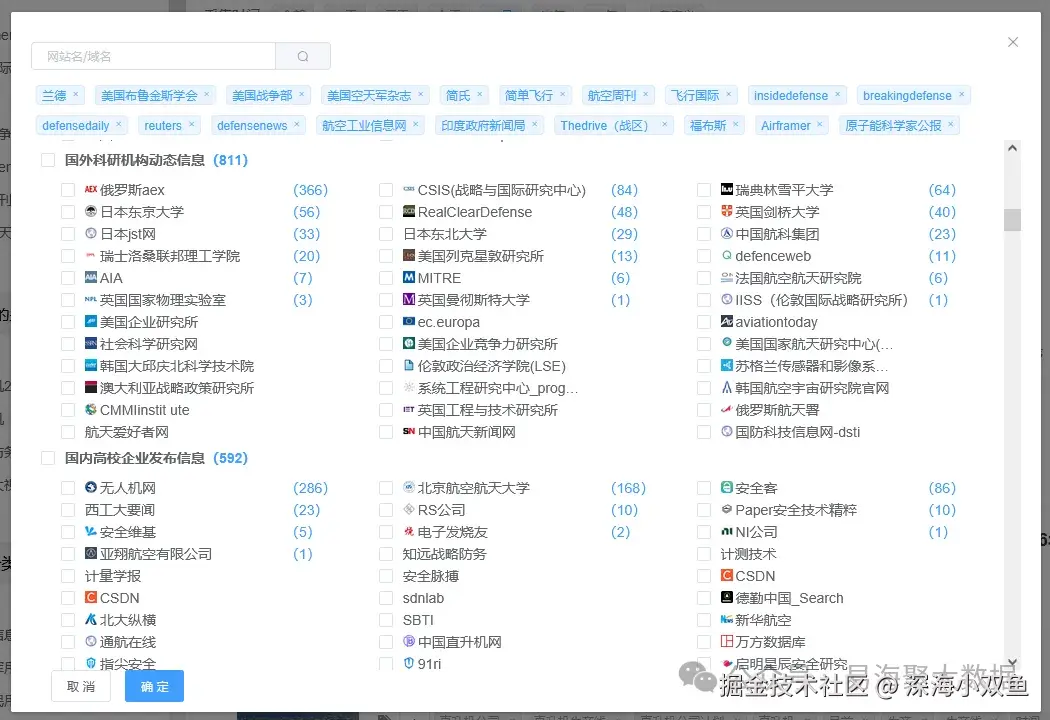The image size is (1050, 720).
Task: Click the Swedish flag icon beside 瑞典林雪平大学
Action: [728, 189]
